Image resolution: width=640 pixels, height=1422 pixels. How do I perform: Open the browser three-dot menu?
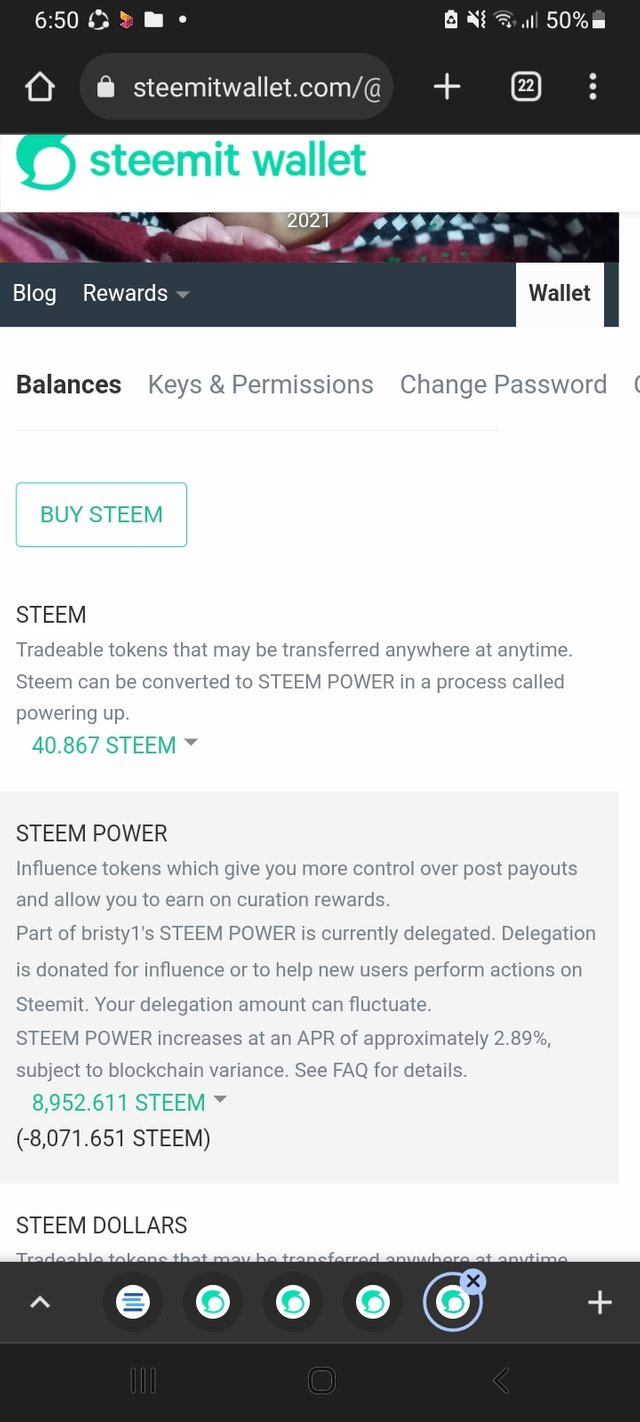click(593, 87)
